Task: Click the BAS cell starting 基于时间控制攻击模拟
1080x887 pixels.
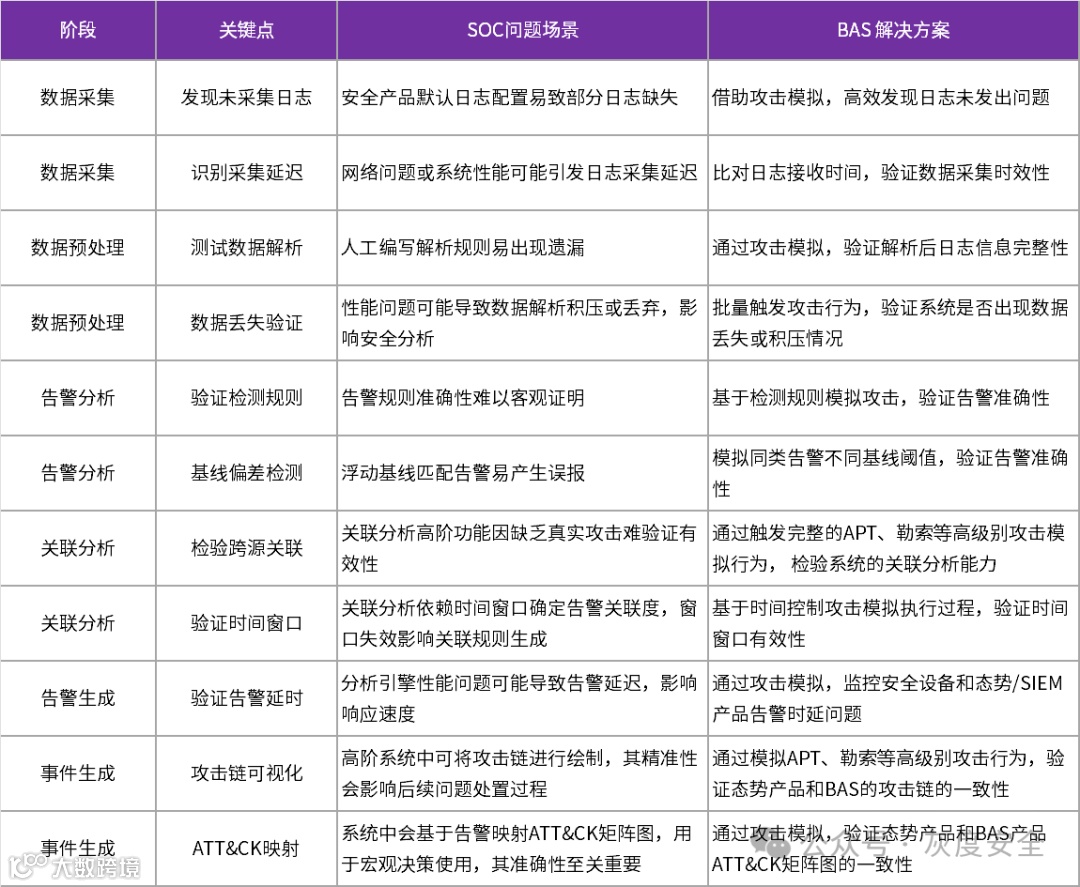Action: (x=893, y=623)
